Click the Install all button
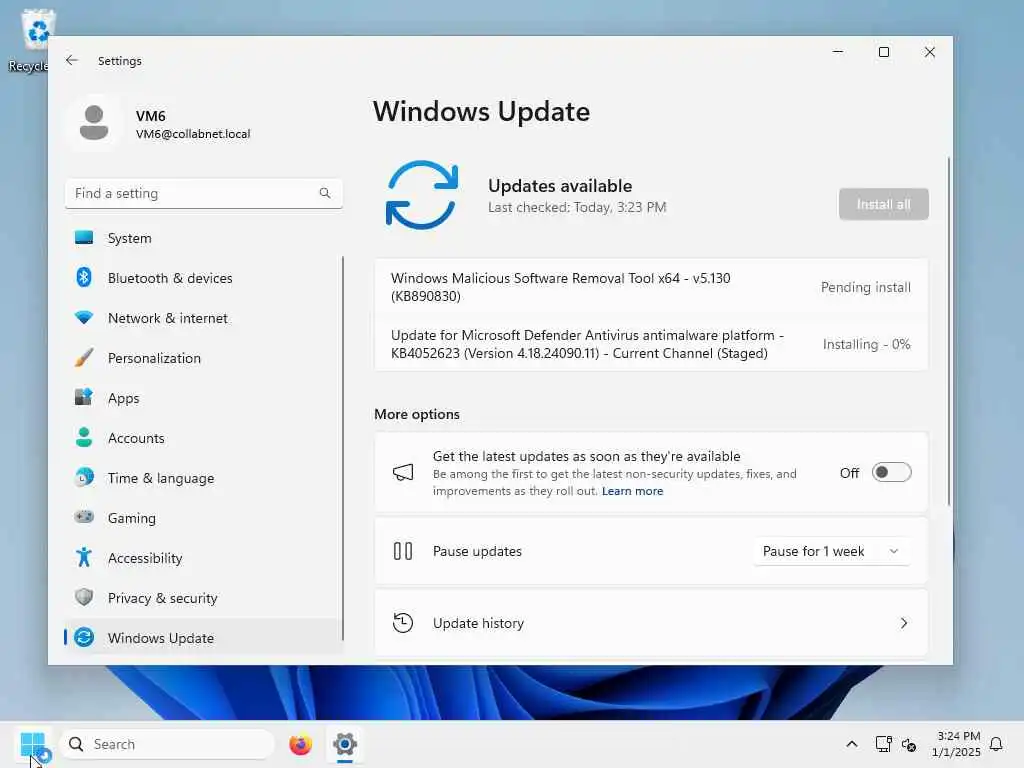This screenshot has height=768, width=1024. click(883, 204)
